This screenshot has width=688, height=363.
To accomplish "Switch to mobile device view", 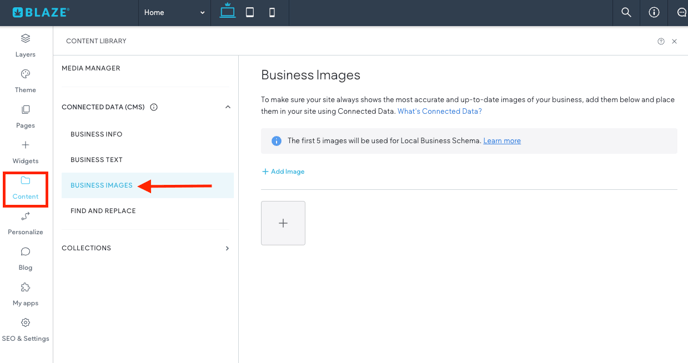I will 272,12.
